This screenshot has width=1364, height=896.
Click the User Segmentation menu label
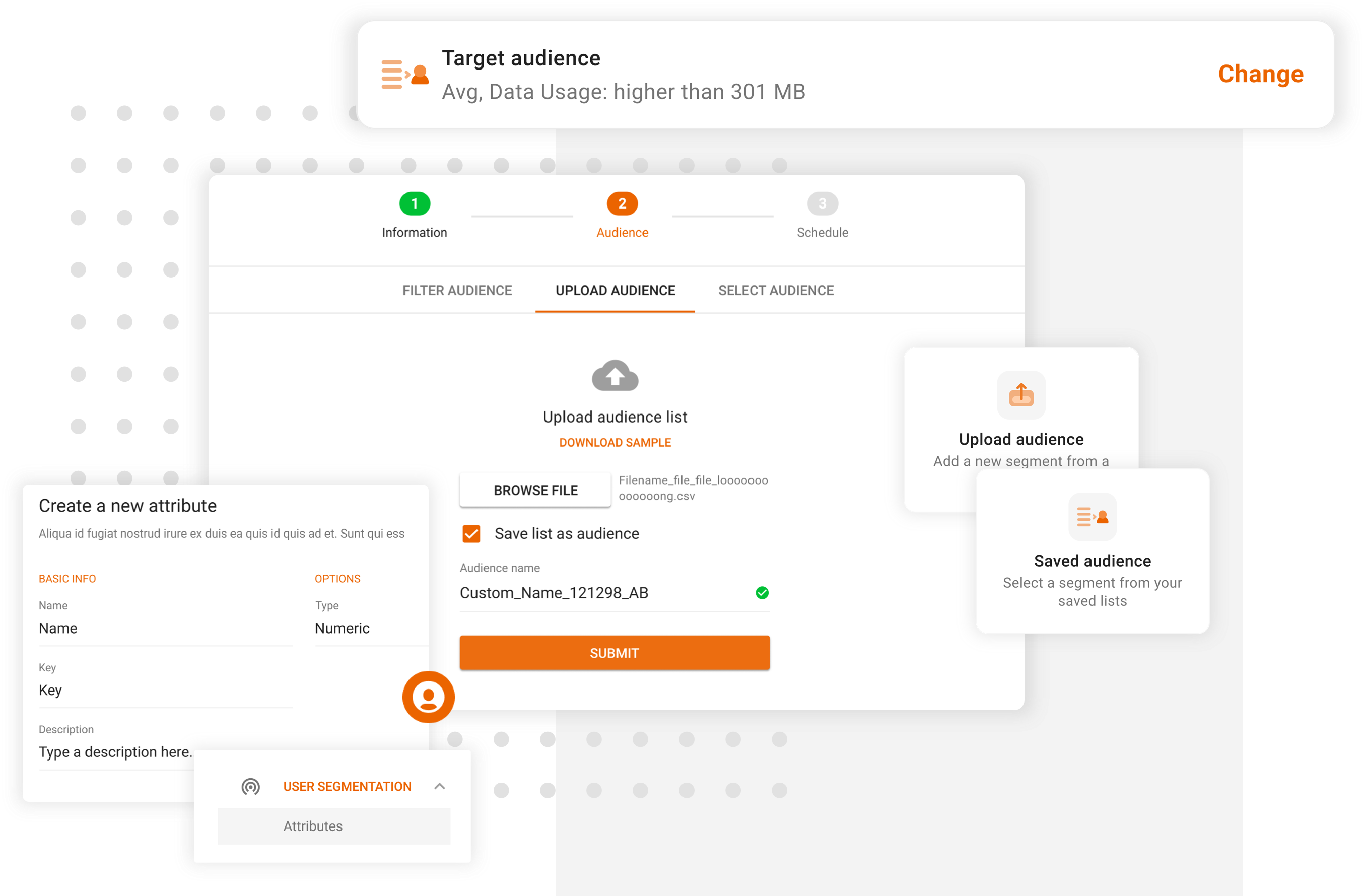click(347, 787)
